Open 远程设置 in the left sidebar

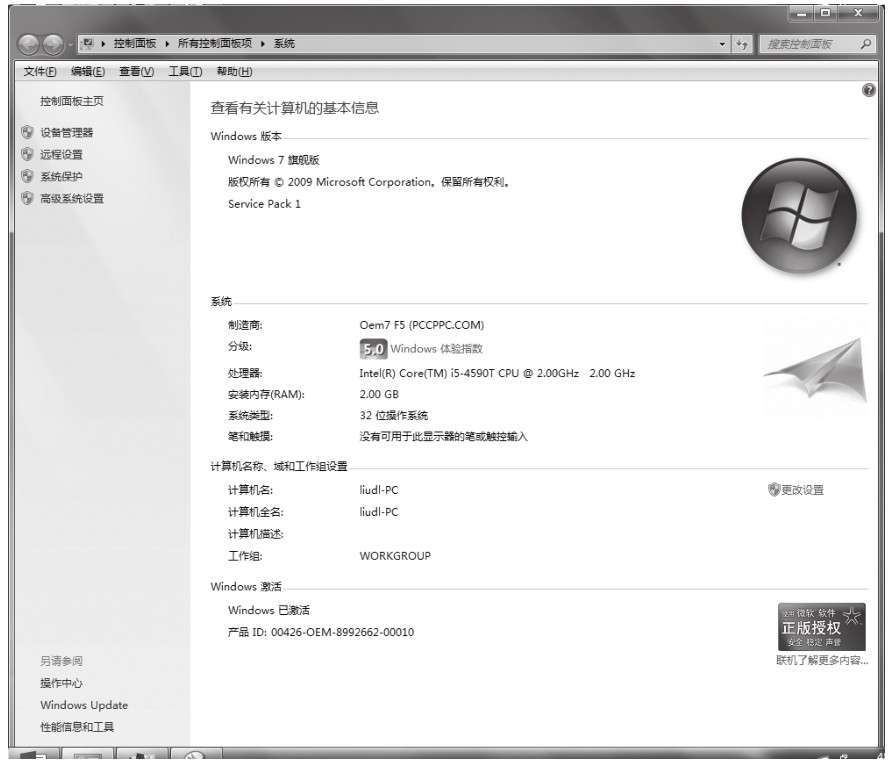pyautogui.click(x=61, y=154)
